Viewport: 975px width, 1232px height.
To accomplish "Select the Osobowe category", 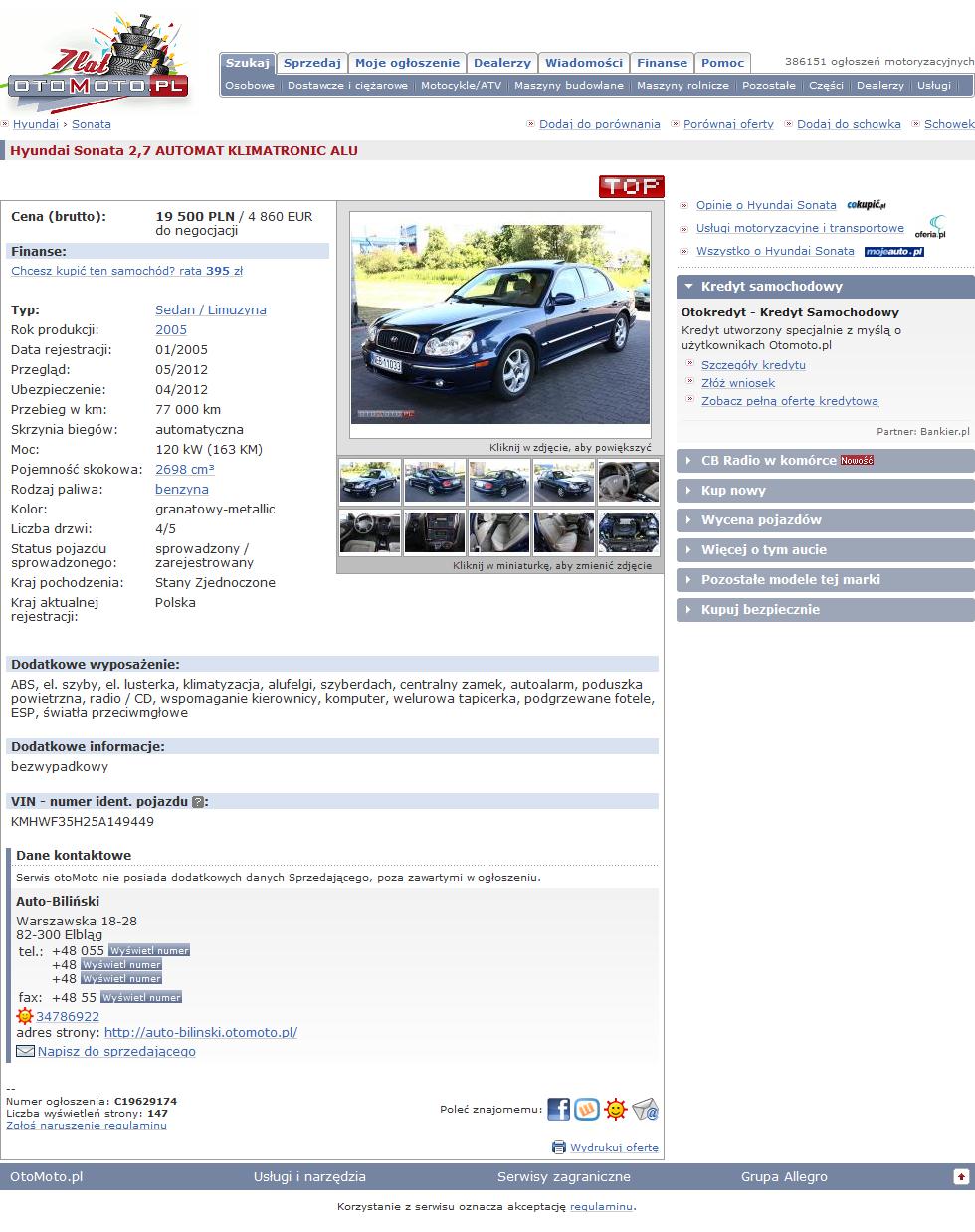I will [250, 86].
